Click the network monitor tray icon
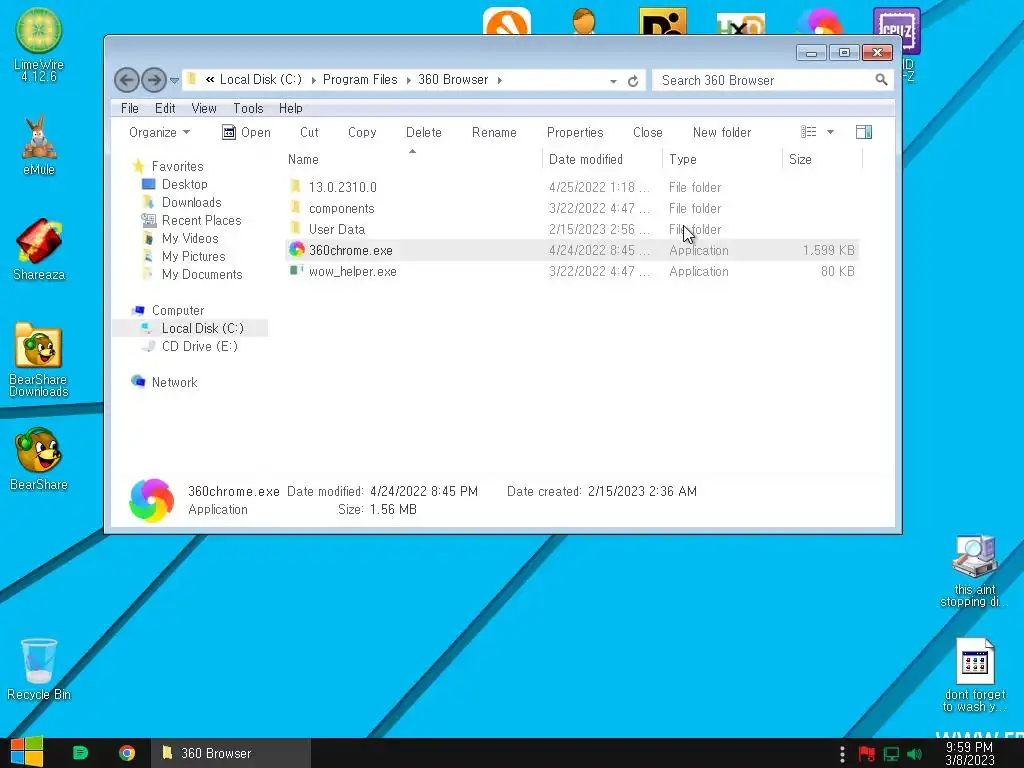This screenshot has height=768, width=1024. pyautogui.click(x=891, y=754)
